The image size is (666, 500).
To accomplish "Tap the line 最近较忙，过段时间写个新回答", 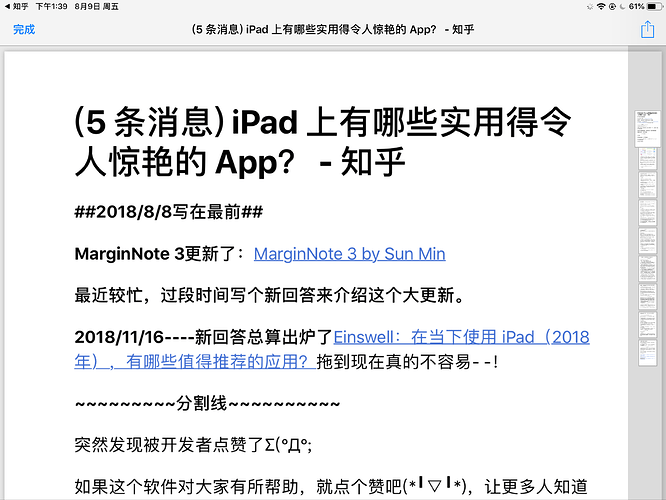I will pyautogui.click(x=269, y=295).
